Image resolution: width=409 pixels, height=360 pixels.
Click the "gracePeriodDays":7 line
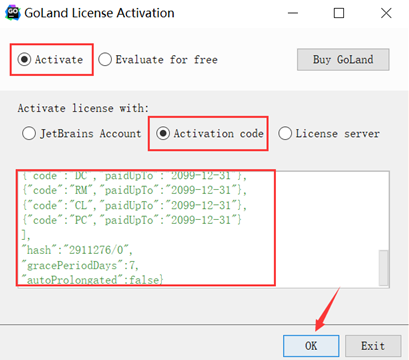click(80, 265)
